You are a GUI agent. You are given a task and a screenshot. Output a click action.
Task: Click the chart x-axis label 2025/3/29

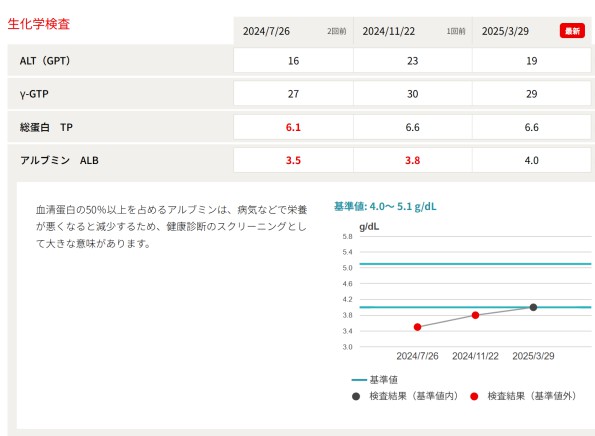tap(533, 356)
